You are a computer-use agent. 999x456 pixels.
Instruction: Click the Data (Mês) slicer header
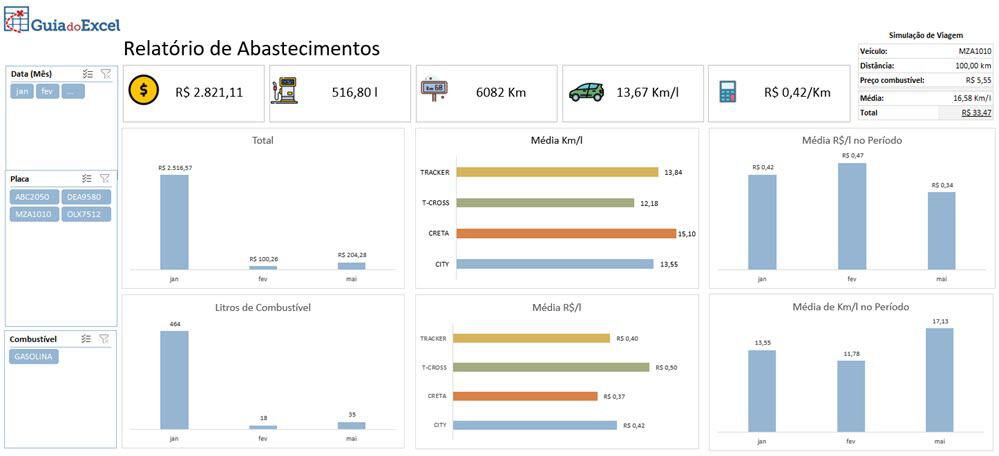31,74
